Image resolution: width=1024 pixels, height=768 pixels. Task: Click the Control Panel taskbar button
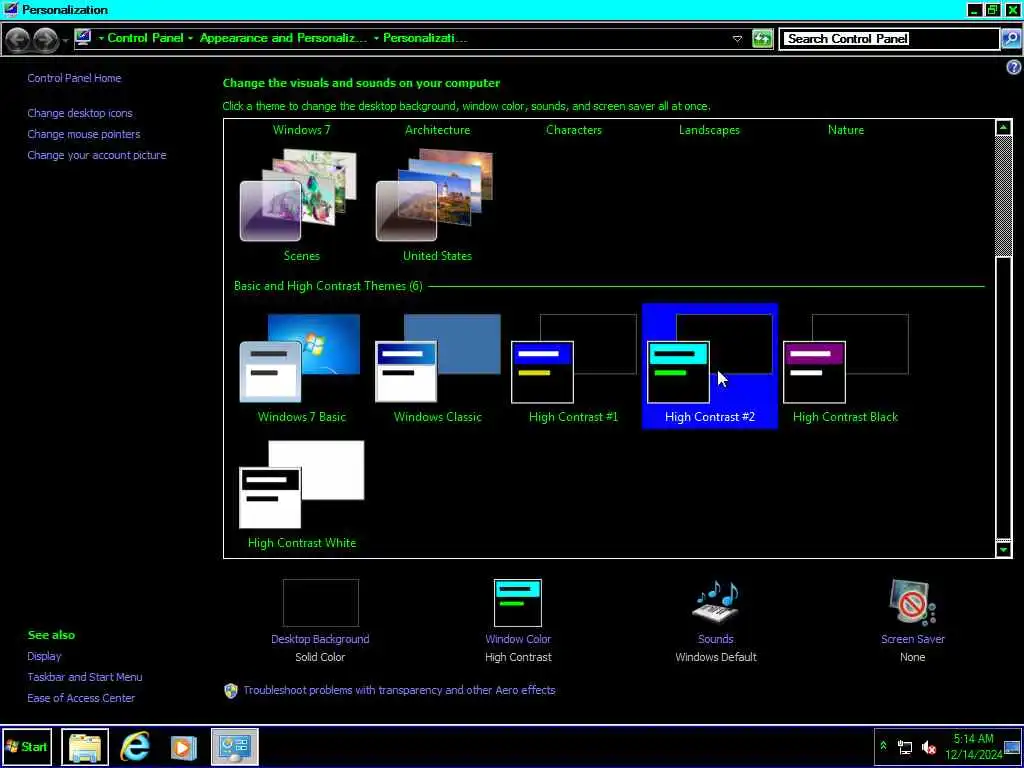coord(234,747)
